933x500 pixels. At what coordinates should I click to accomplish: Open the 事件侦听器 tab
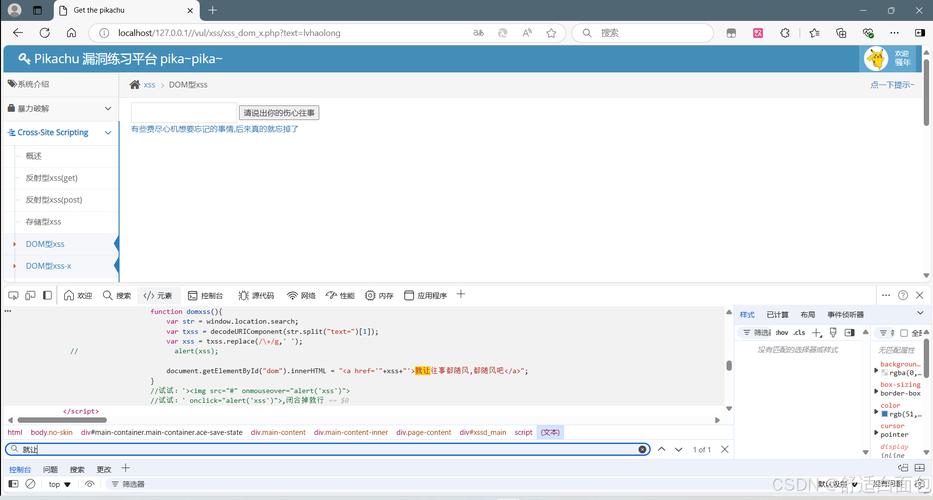[845, 314]
